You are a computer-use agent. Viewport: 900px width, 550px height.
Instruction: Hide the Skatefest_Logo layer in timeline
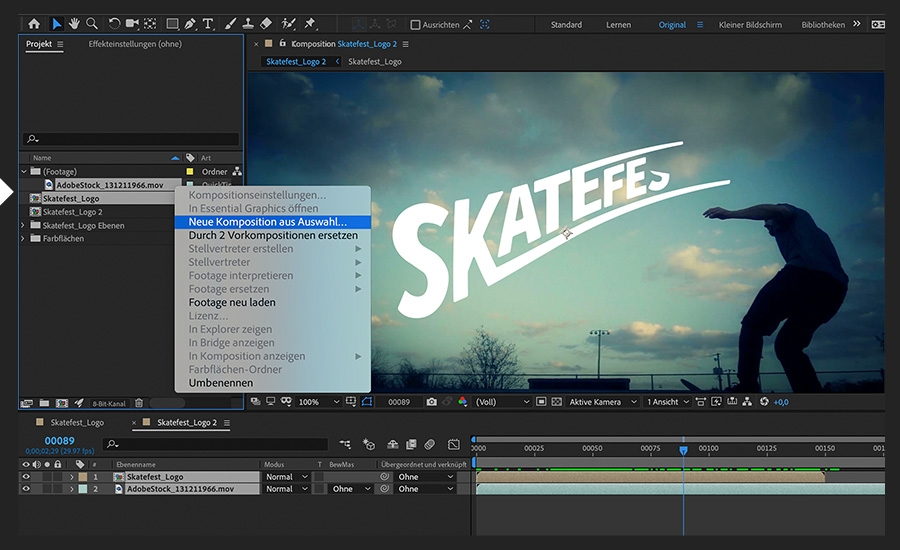pyautogui.click(x=27, y=477)
